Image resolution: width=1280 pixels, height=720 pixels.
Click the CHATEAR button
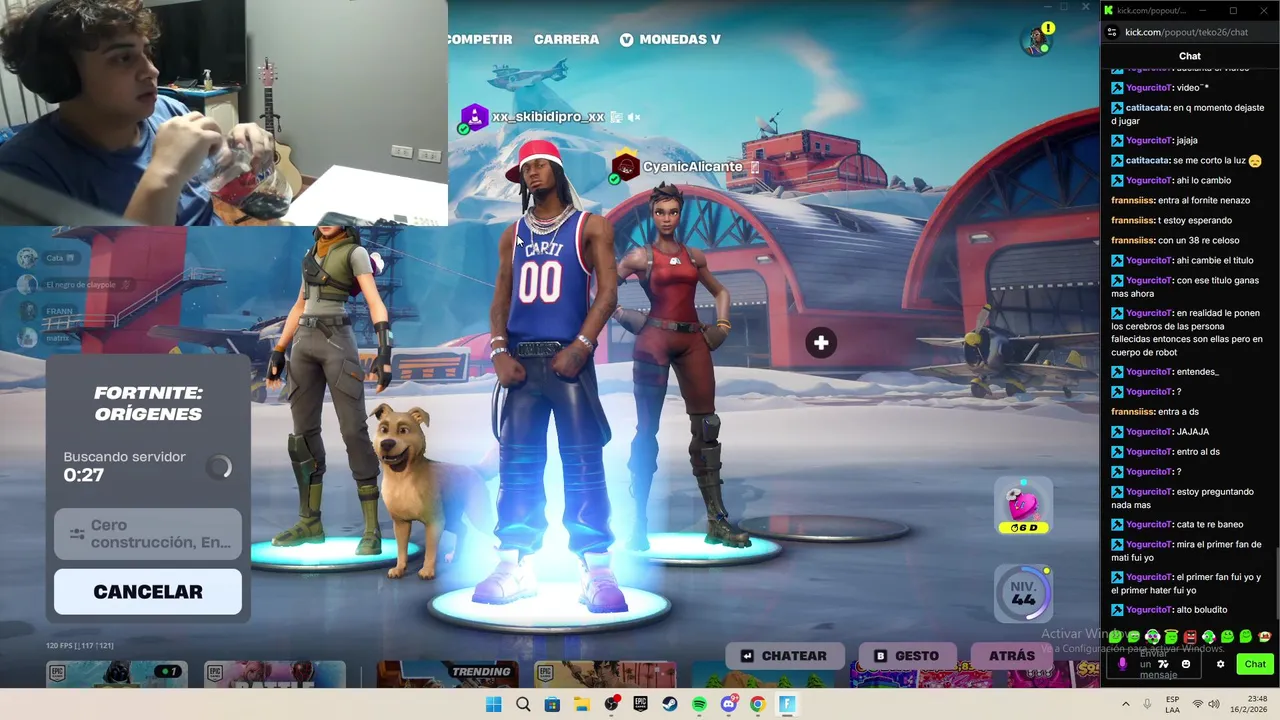pyautogui.click(x=783, y=656)
